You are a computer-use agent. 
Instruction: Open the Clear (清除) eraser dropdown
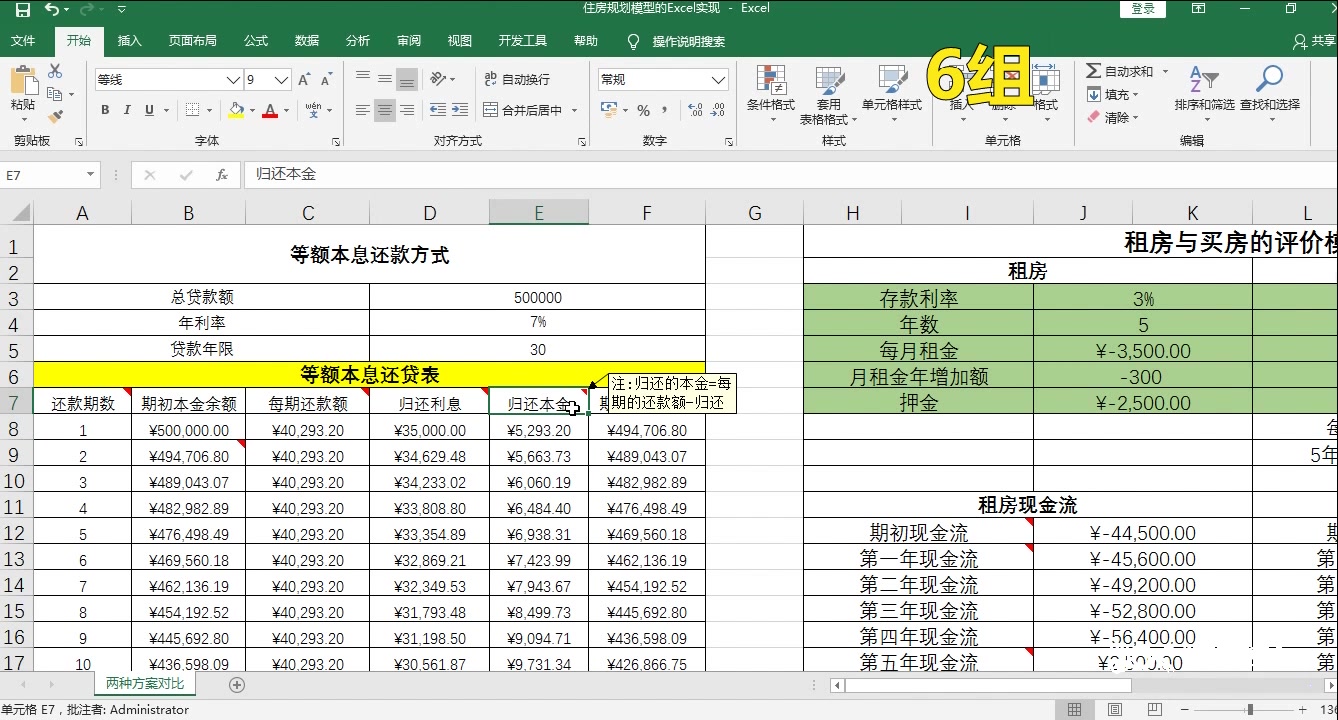tap(1113, 117)
